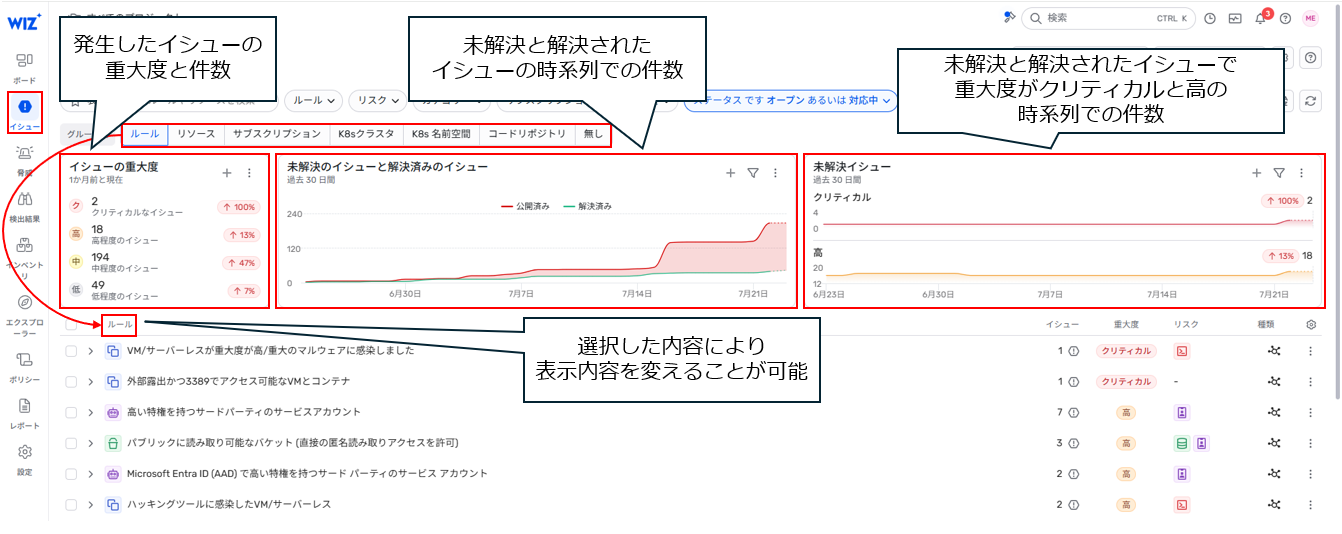Filter the 未解決のイシューと解決済みのイシュー chart

(x=753, y=173)
